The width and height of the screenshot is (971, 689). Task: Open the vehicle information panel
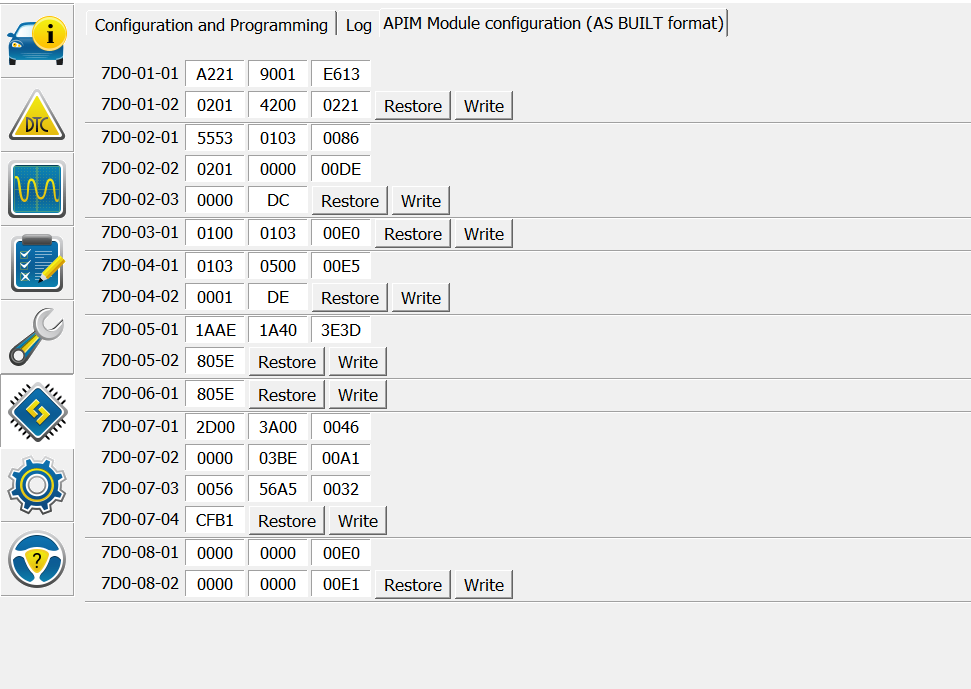tap(36, 39)
